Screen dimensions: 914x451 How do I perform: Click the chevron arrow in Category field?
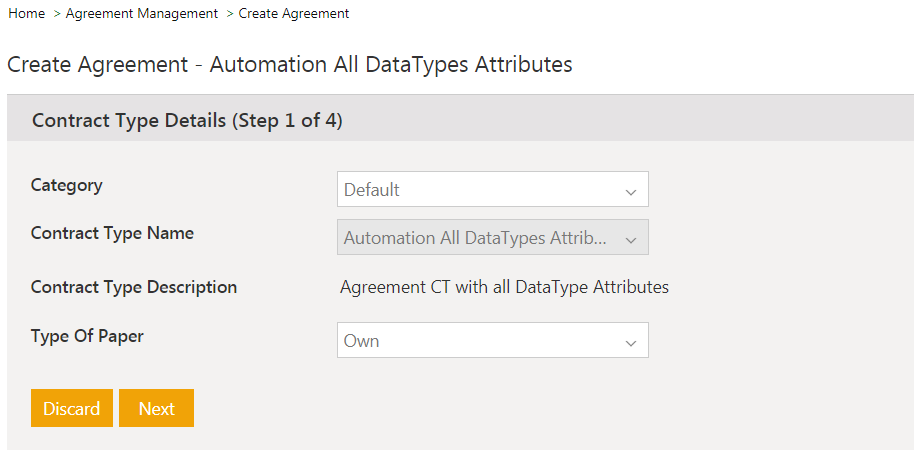630,190
